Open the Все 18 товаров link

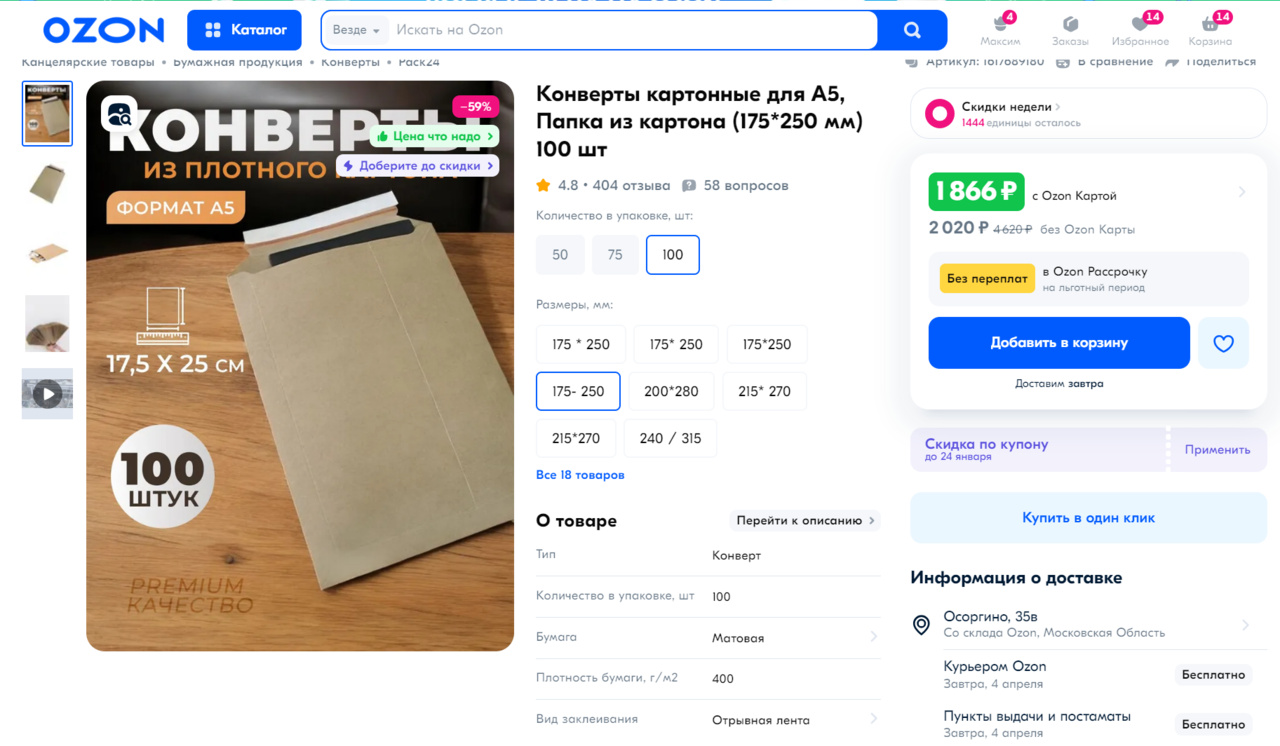pyautogui.click(x=580, y=475)
